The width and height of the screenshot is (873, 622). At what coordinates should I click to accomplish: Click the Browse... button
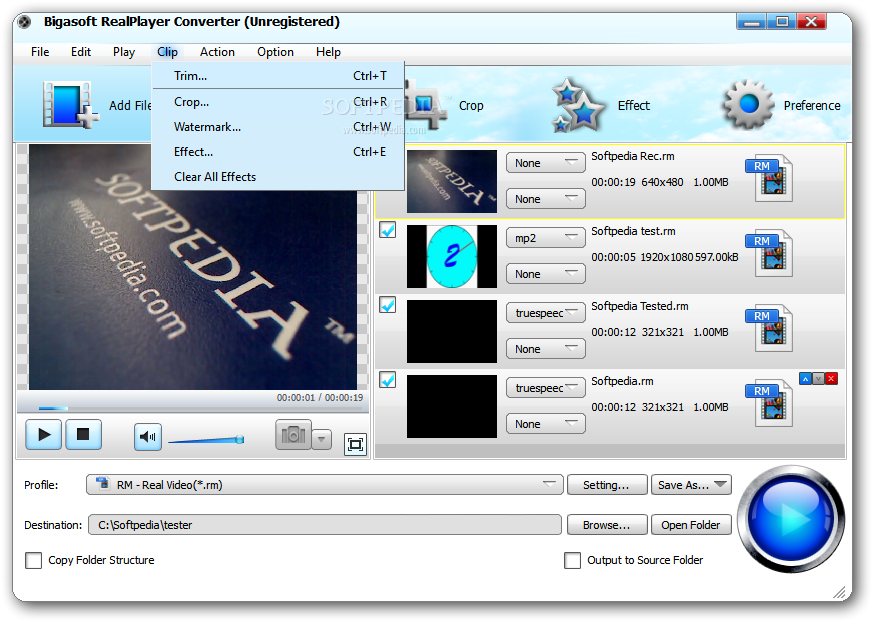[x=607, y=525]
